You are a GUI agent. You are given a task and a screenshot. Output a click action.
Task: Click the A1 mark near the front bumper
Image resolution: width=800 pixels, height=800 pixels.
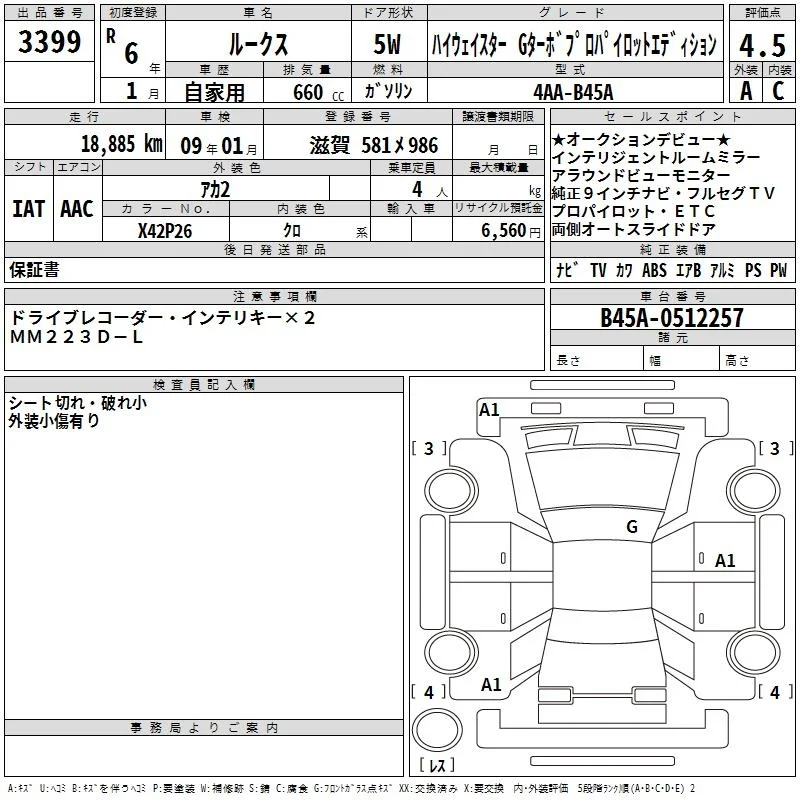click(x=489, y=410)
